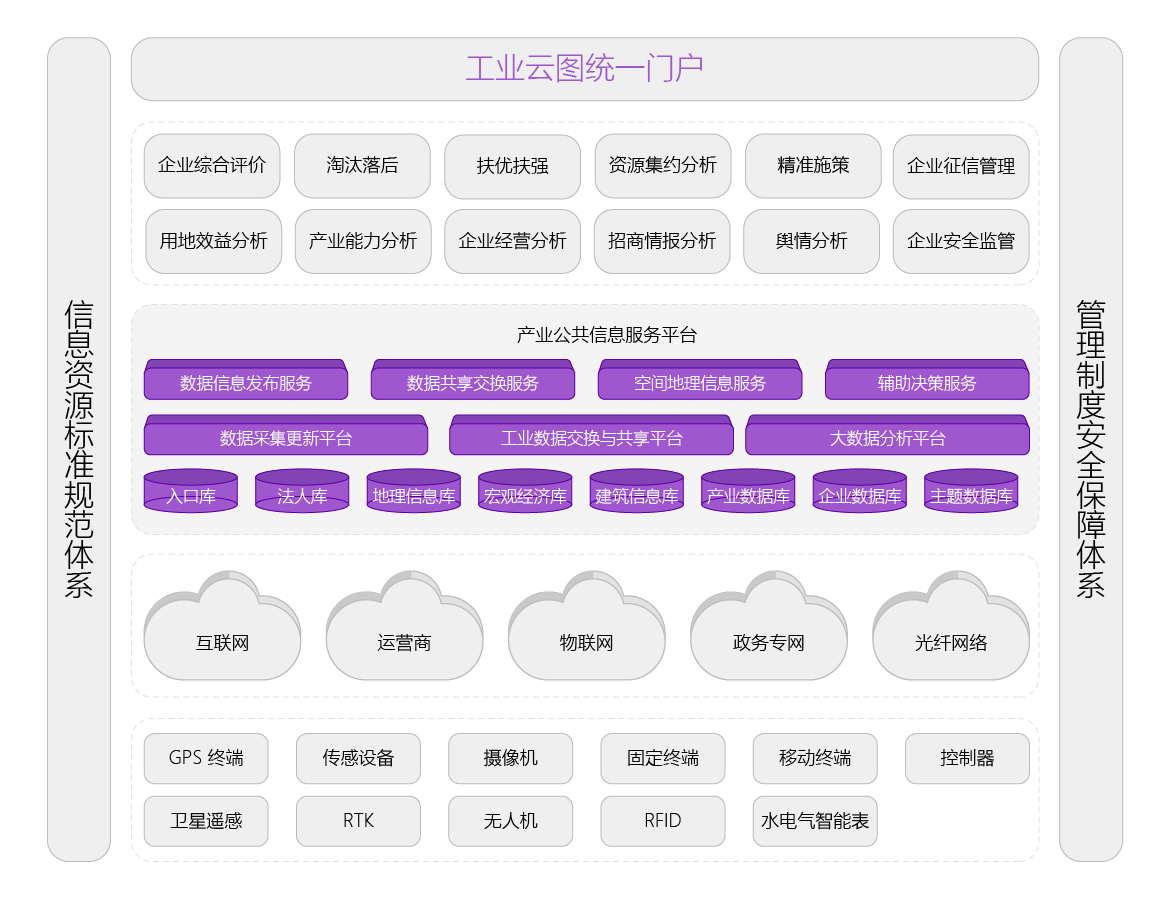This screenshot has height=900, width=1171.
Task: Click the purple 数据共享交换服务 block
Action: click(473, 379)
